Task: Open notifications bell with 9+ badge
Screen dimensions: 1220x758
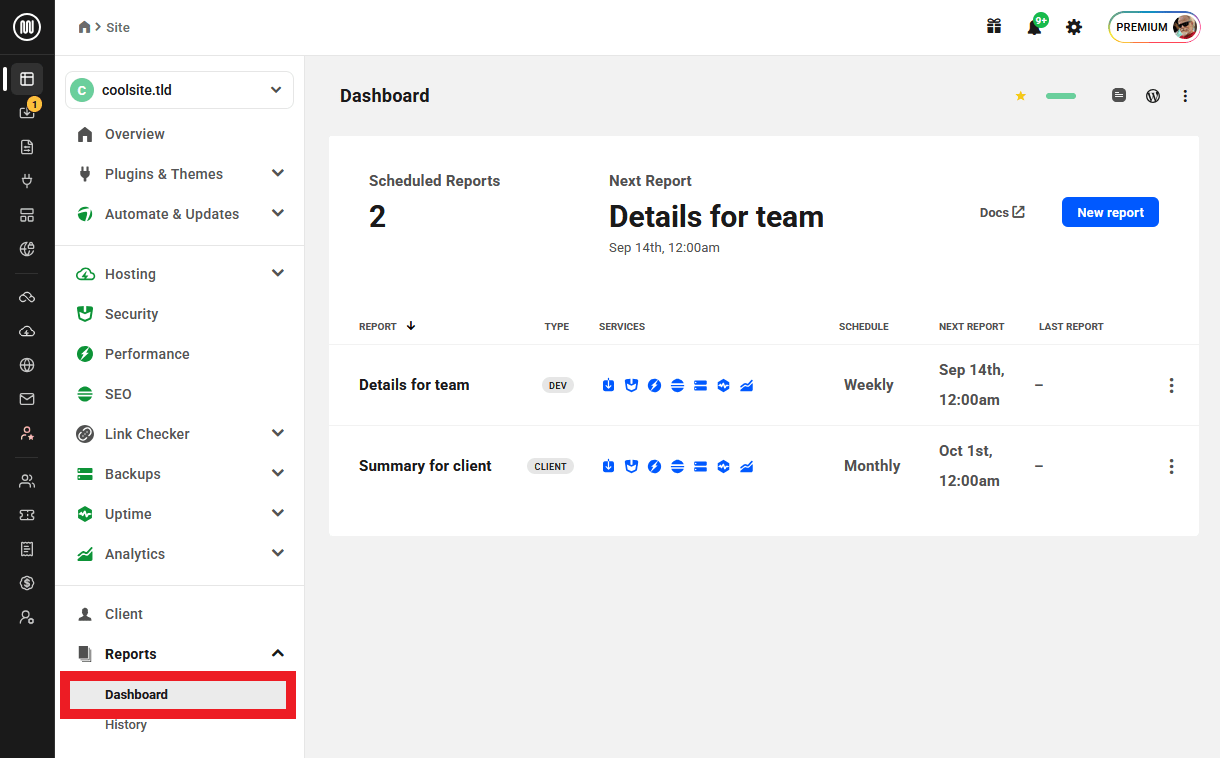Action: click(x=1035, y=26)
